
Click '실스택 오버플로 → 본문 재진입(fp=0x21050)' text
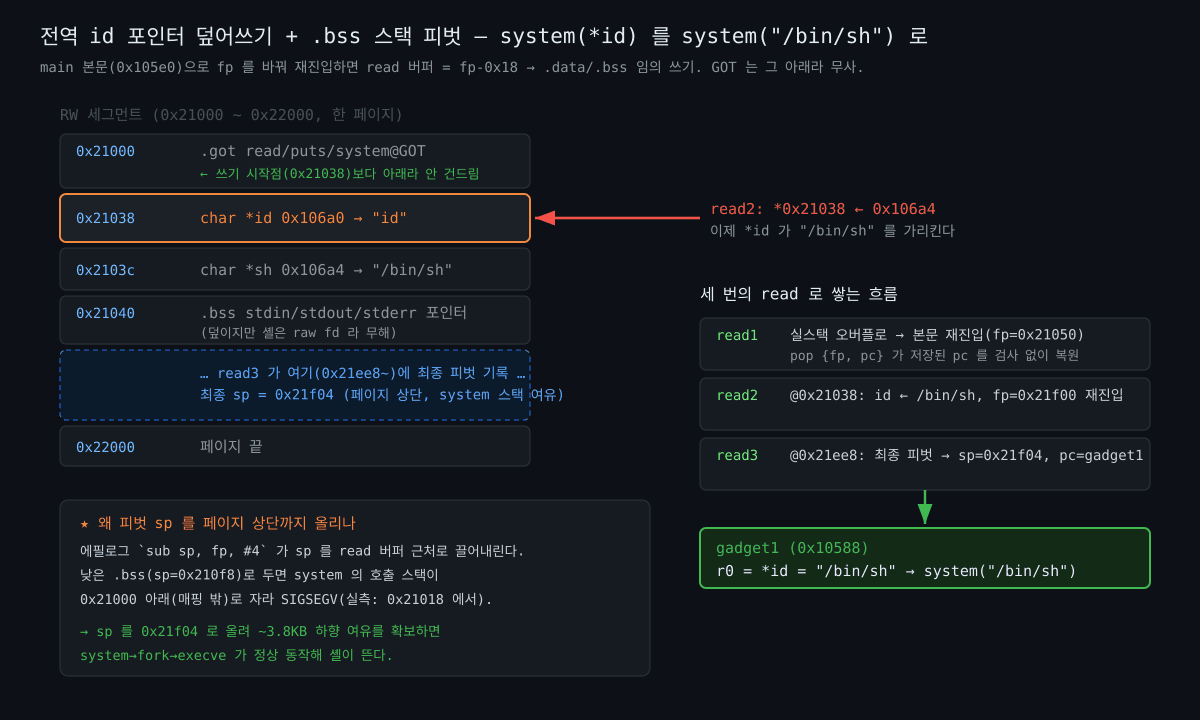point(937,335)
